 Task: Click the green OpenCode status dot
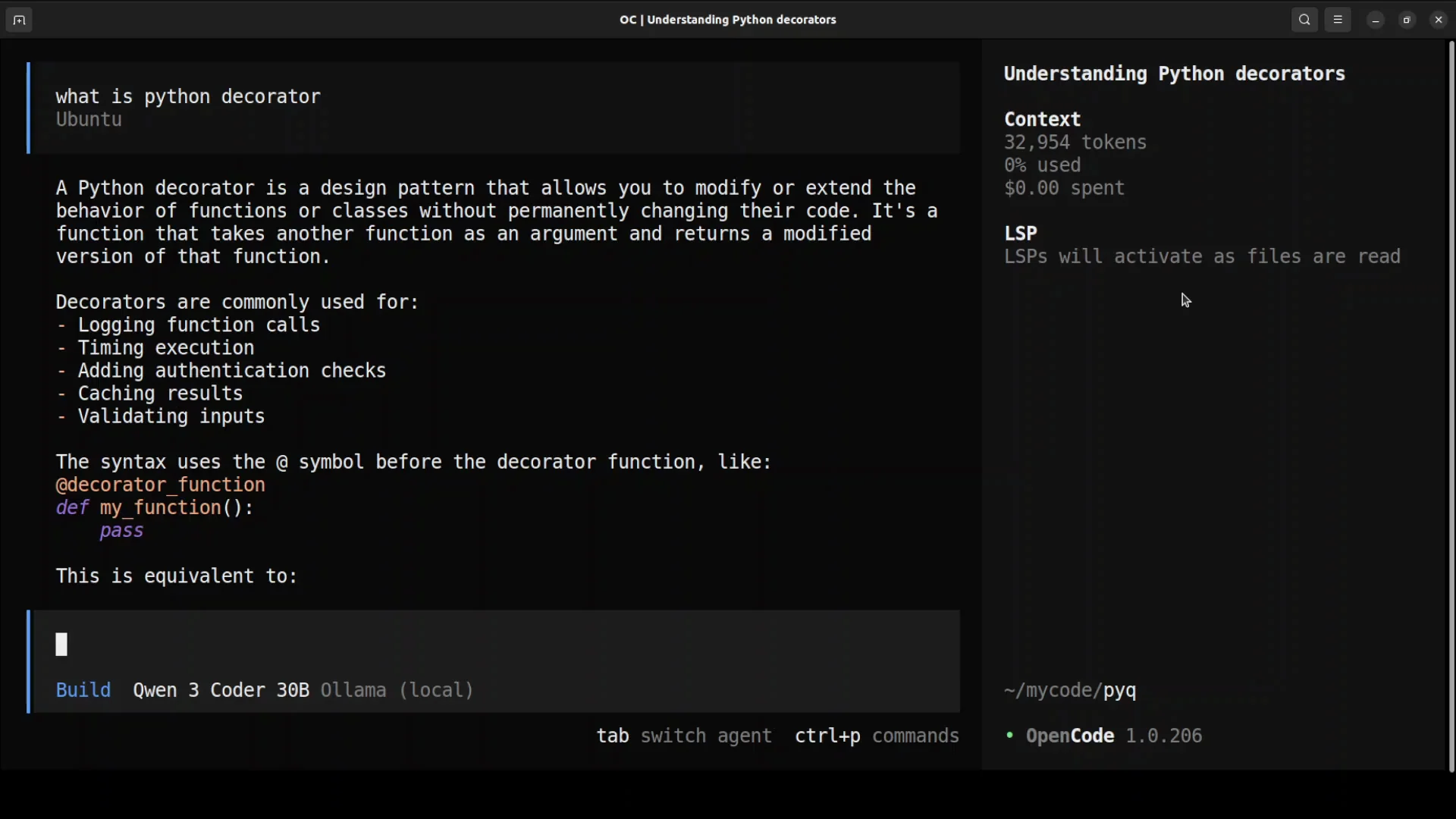[1009, 736]
